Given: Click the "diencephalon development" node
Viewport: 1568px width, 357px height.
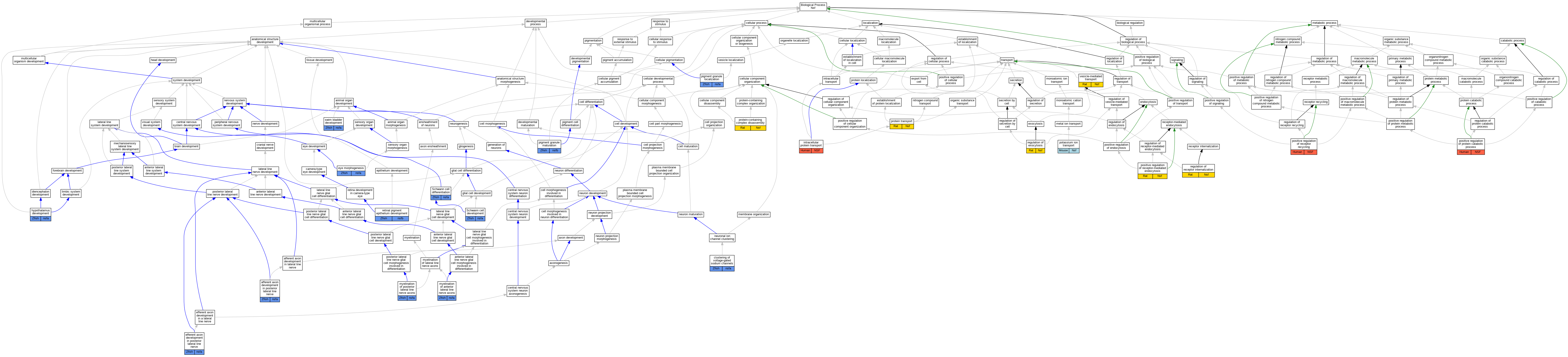Looking at the screenshot, I should [41, 193].
